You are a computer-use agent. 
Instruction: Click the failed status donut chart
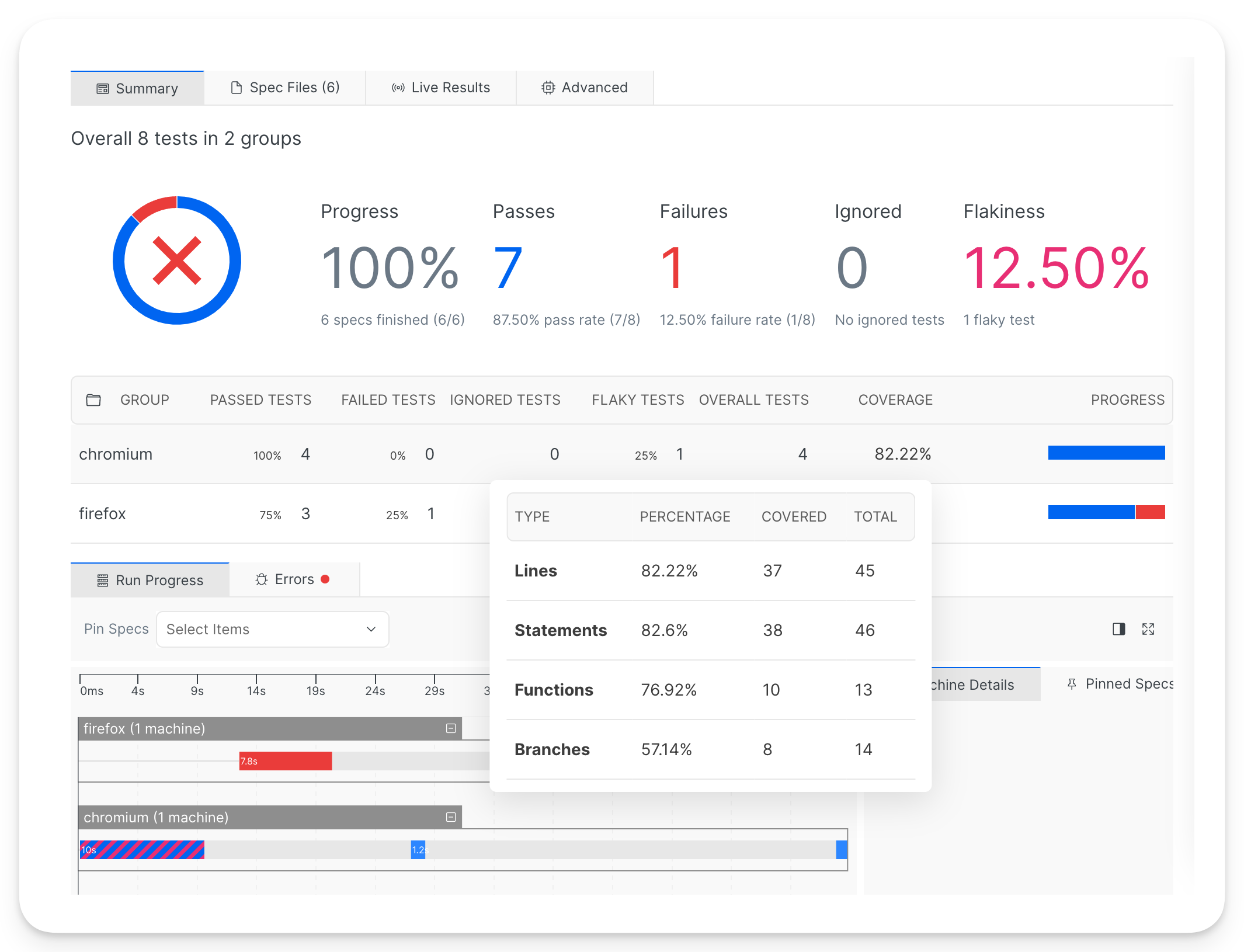point(177,260)
